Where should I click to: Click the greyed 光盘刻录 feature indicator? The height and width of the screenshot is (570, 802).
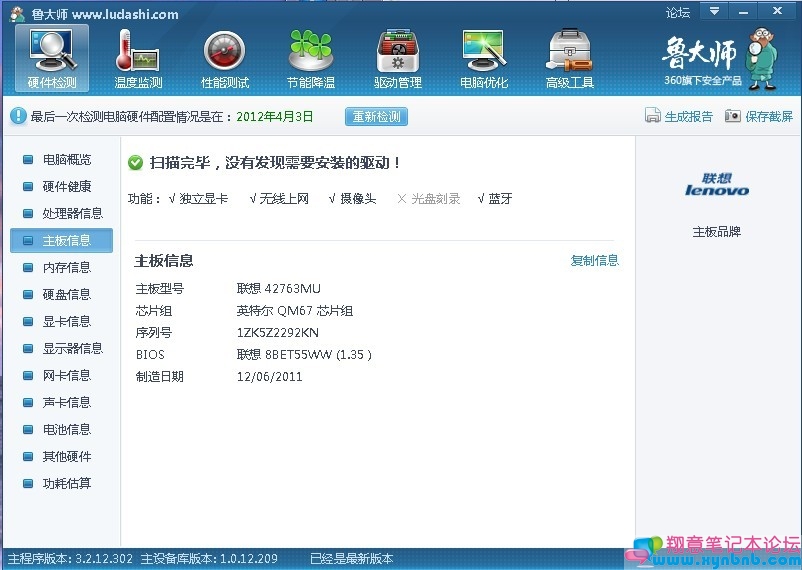[x=429, y=199]
